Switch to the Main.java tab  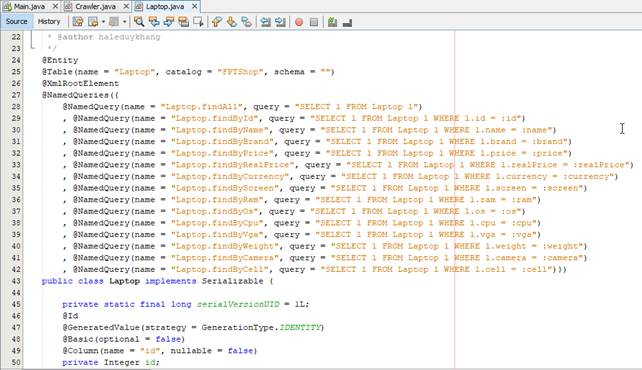tap(29, 7)
